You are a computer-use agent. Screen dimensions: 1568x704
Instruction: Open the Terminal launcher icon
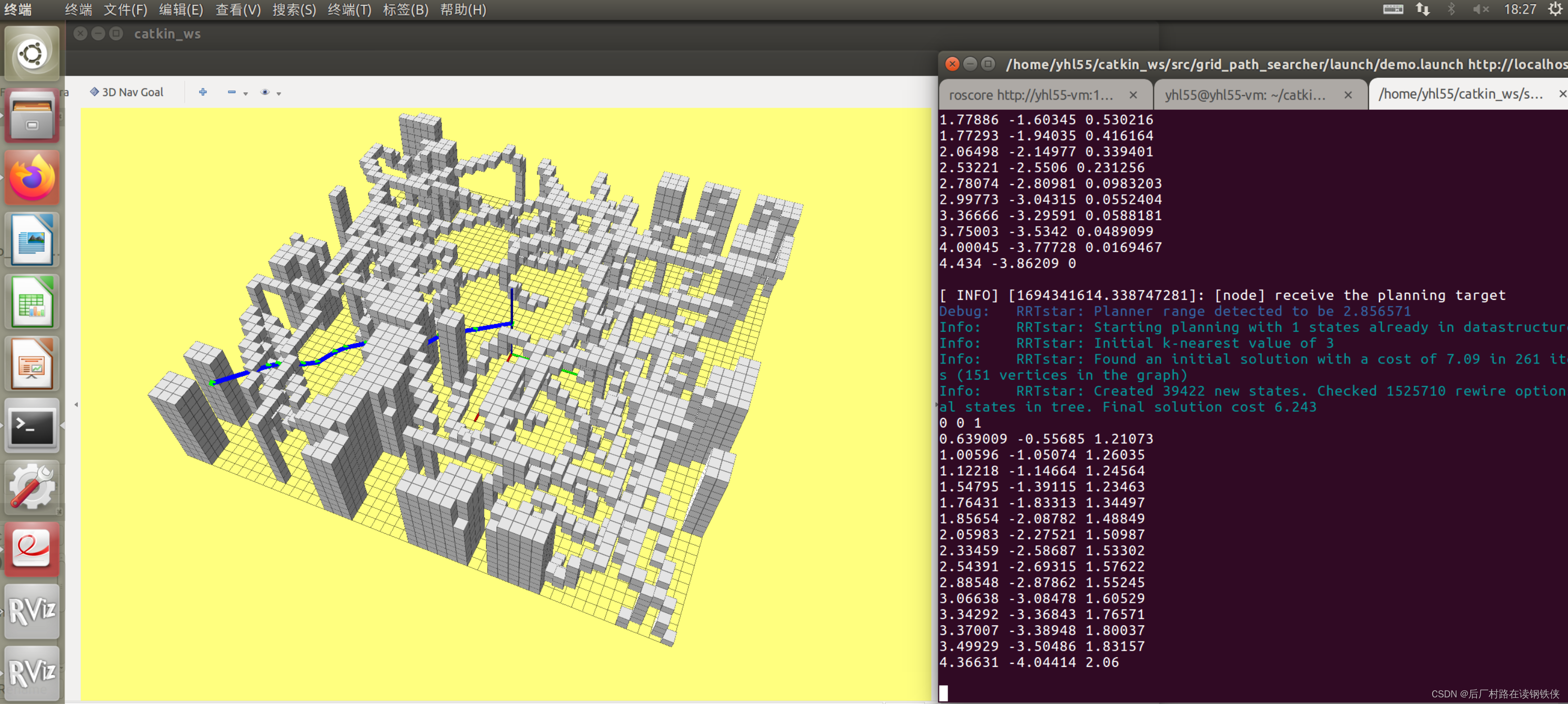tap(32, 426)
